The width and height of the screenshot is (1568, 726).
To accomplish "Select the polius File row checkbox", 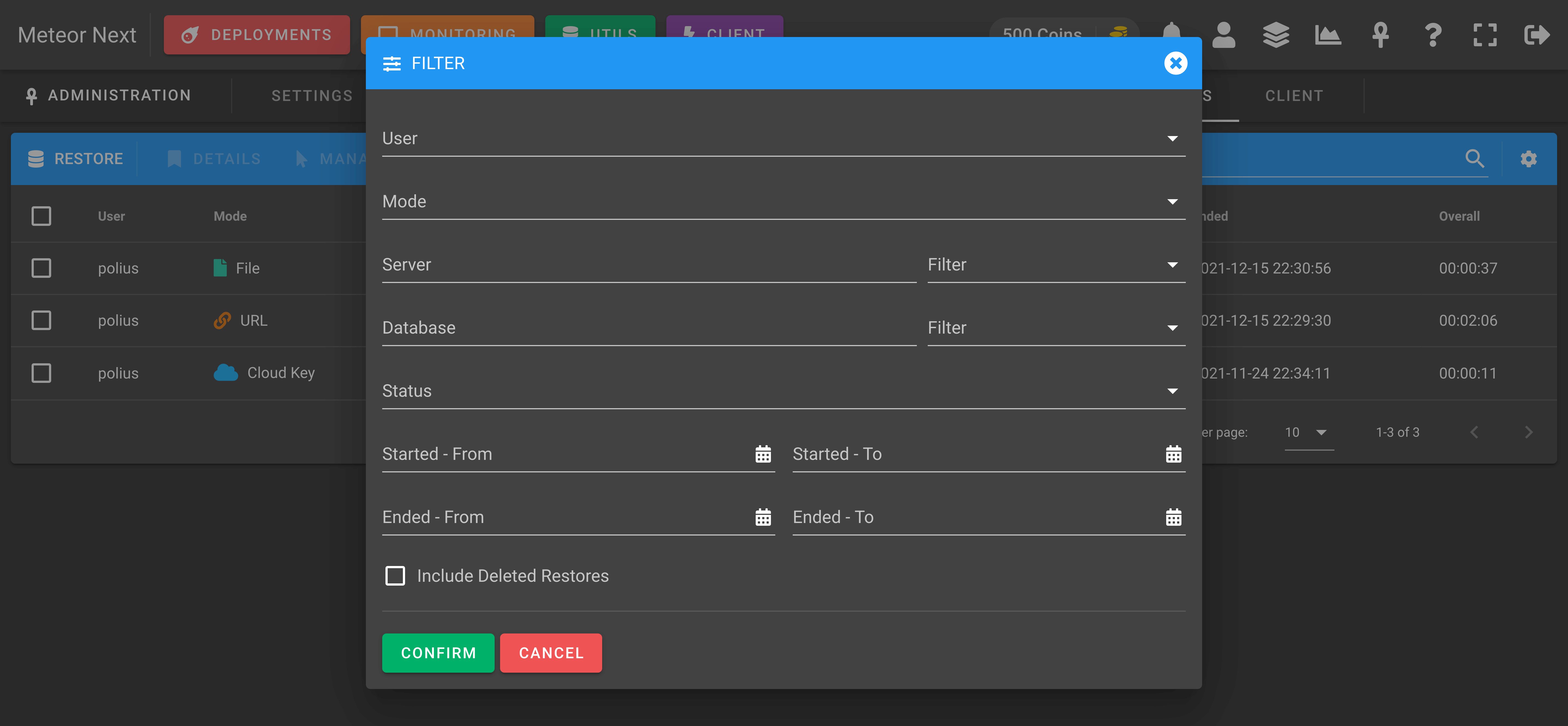I will [41, 268].
